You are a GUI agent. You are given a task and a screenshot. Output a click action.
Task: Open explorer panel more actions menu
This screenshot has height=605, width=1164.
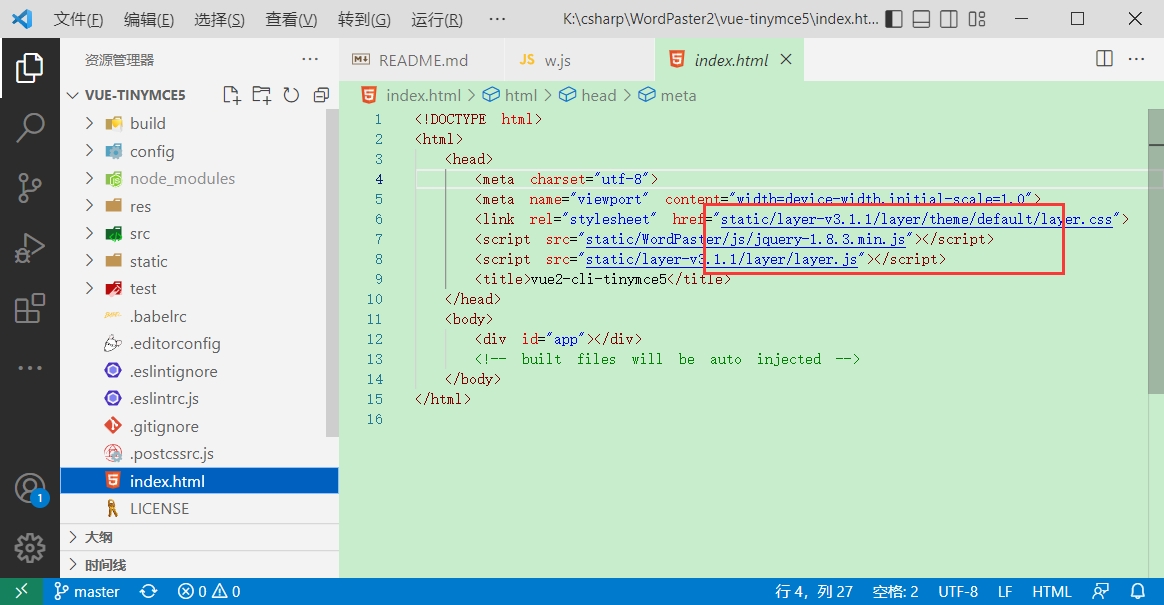coord(310,59)
